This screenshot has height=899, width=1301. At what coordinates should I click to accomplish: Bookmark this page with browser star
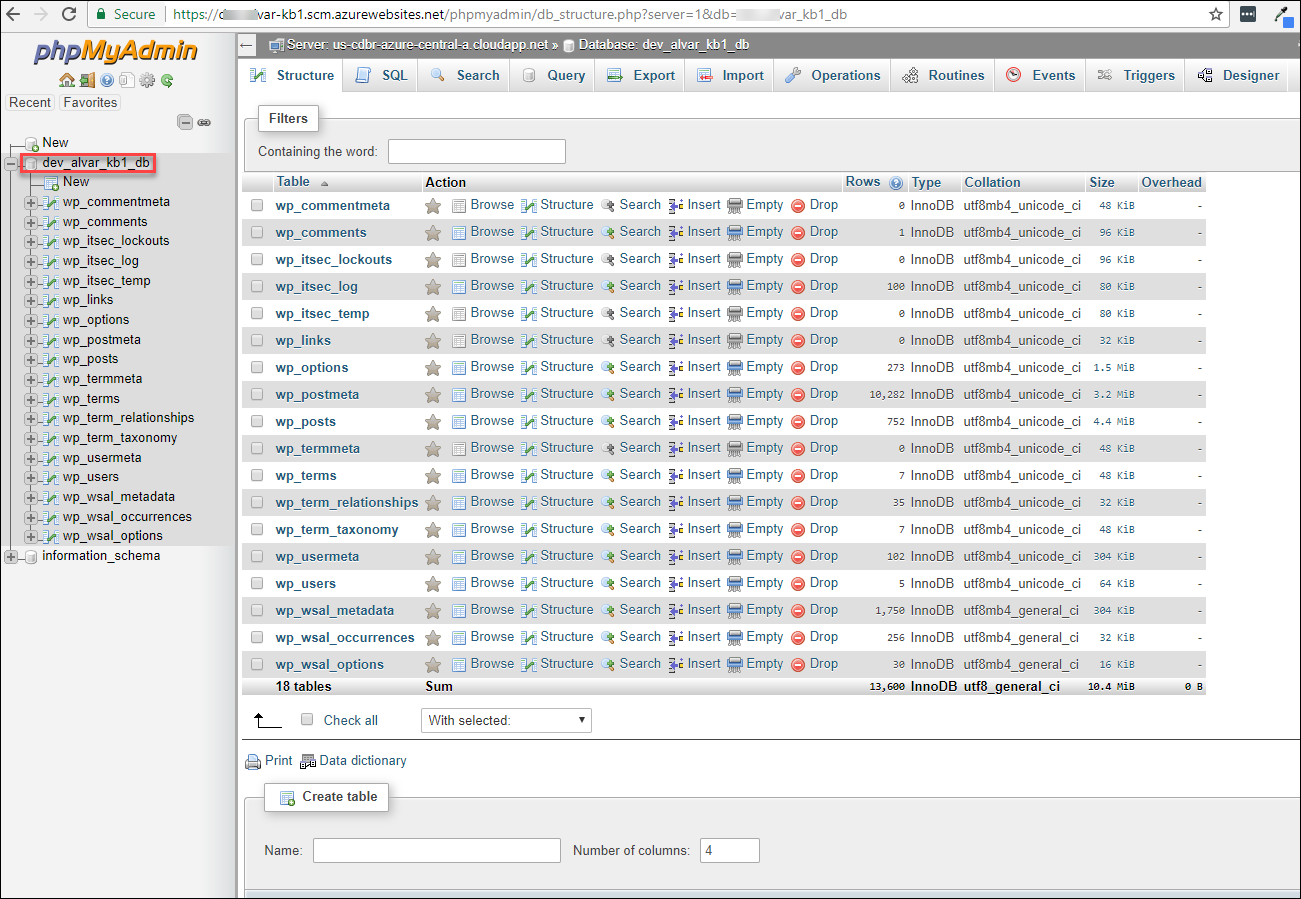(x=1216, y=15)
